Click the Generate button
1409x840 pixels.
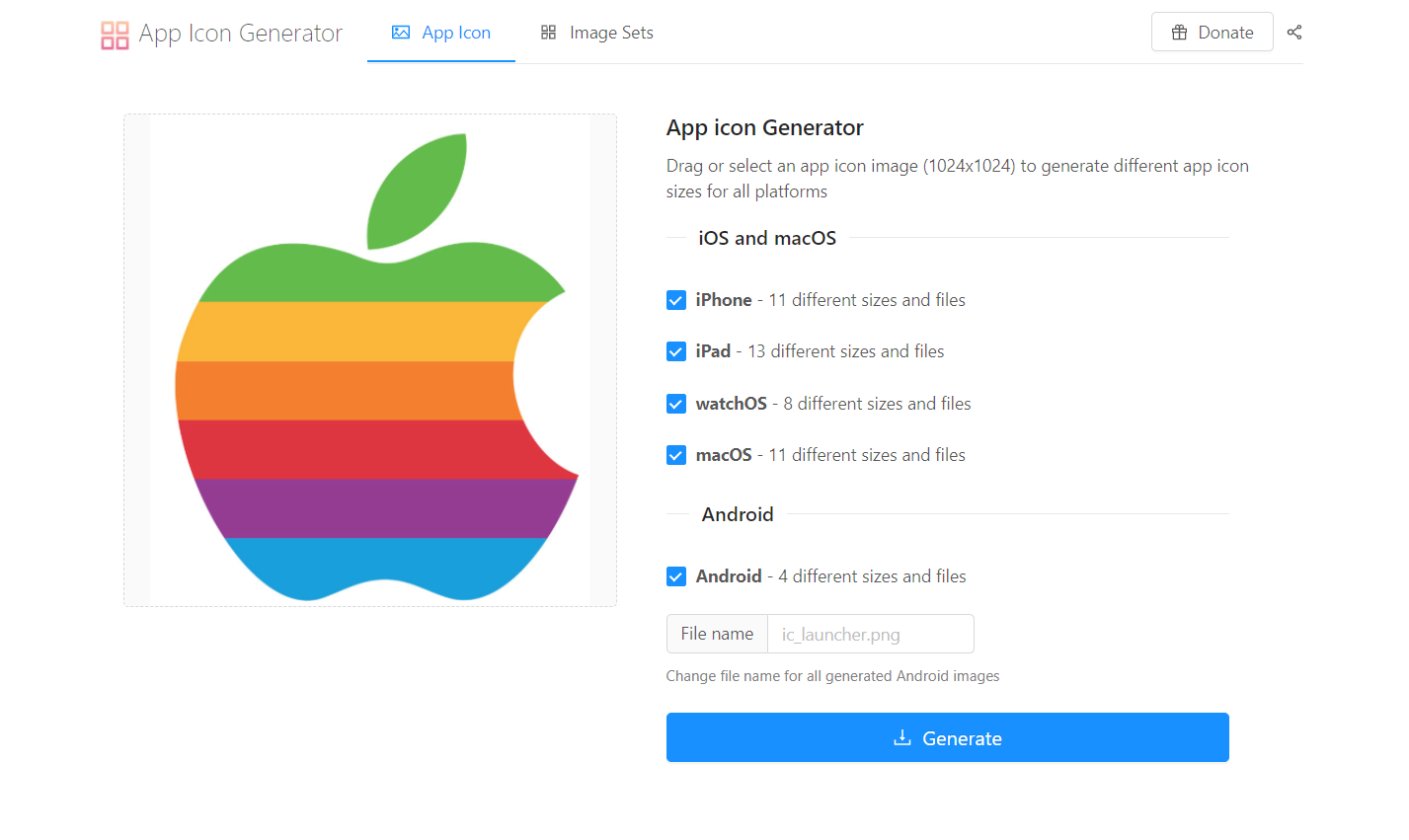pos(947,737)
